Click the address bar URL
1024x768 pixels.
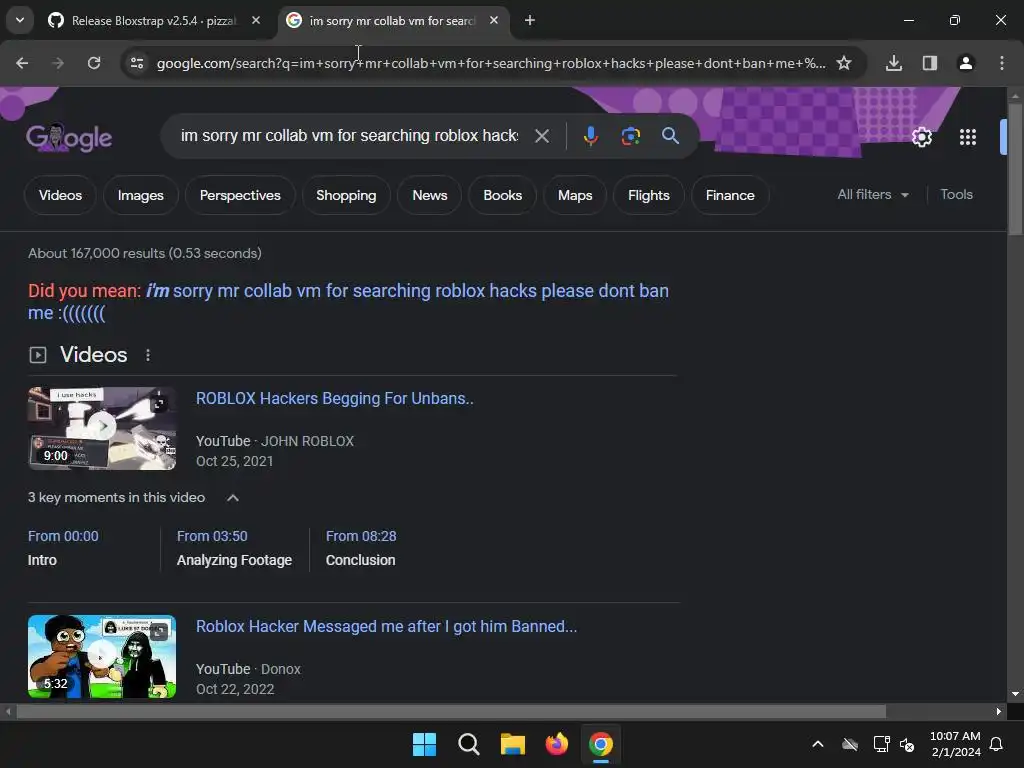pyautogui.click(x=491, y=63)
